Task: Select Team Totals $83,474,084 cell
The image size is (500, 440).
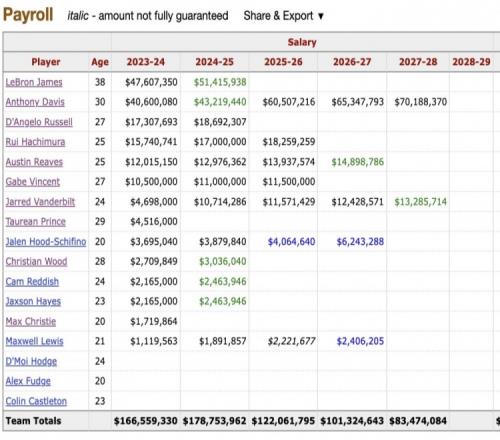Action: pos(418,421)
